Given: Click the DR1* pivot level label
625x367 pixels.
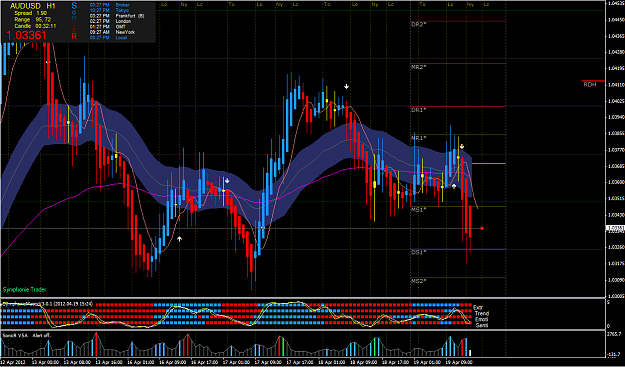Looking at the screenshot, I should (x=419, y=110).
